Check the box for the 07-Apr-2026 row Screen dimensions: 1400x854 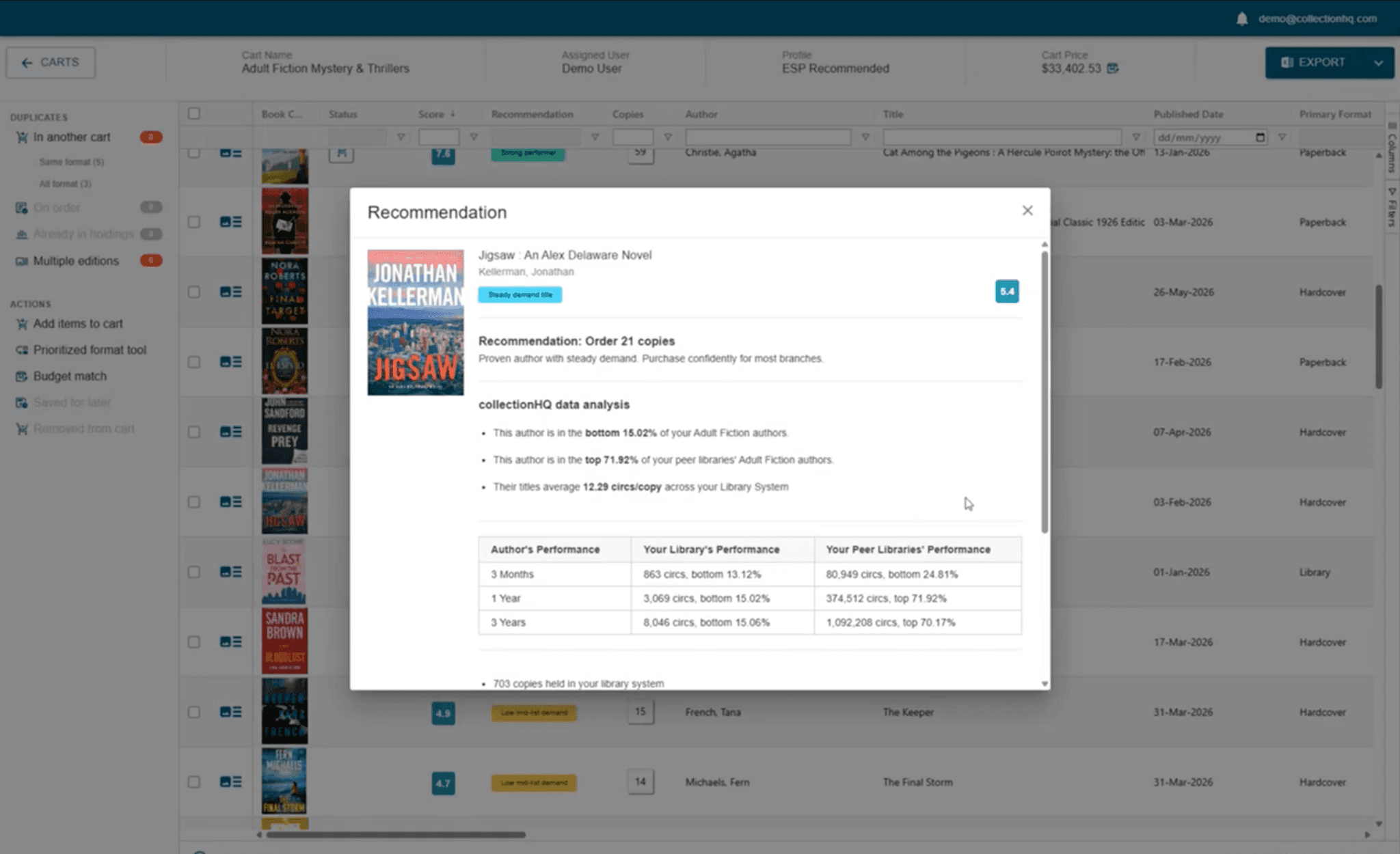pyautogui.click(x=194, y=432)
